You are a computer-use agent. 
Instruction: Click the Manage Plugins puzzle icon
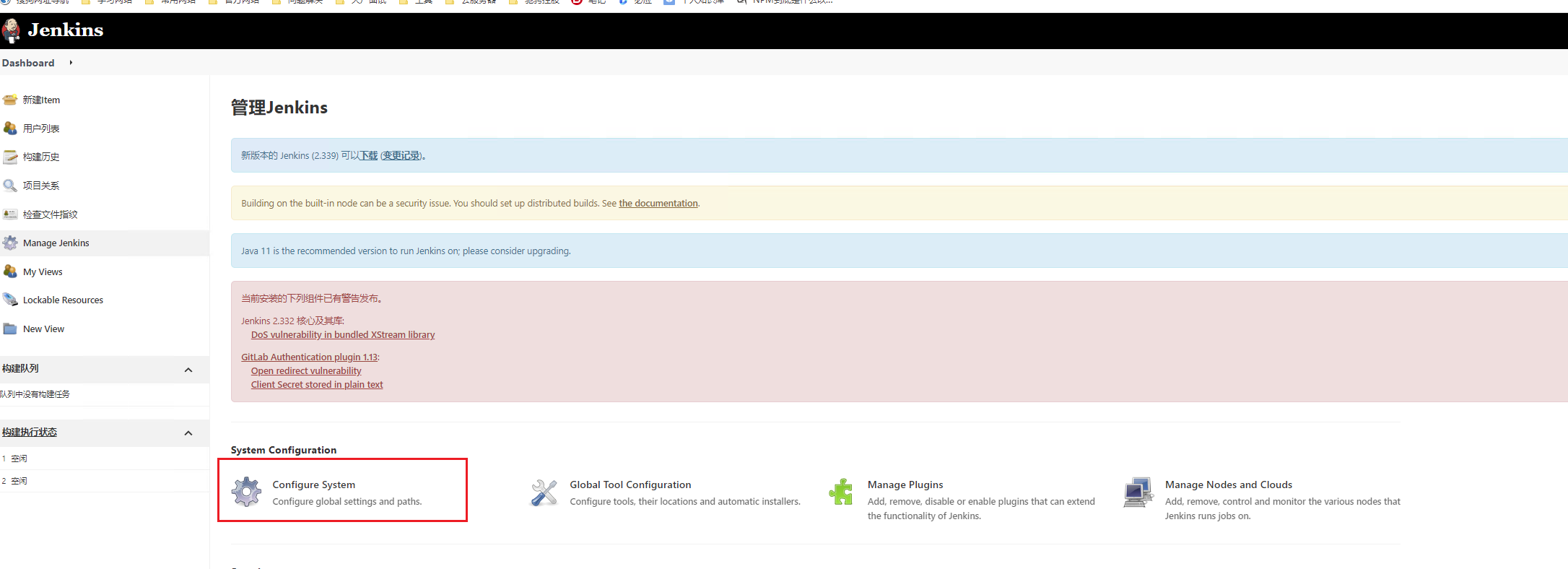pyautogui.click(x=841, y=492)
